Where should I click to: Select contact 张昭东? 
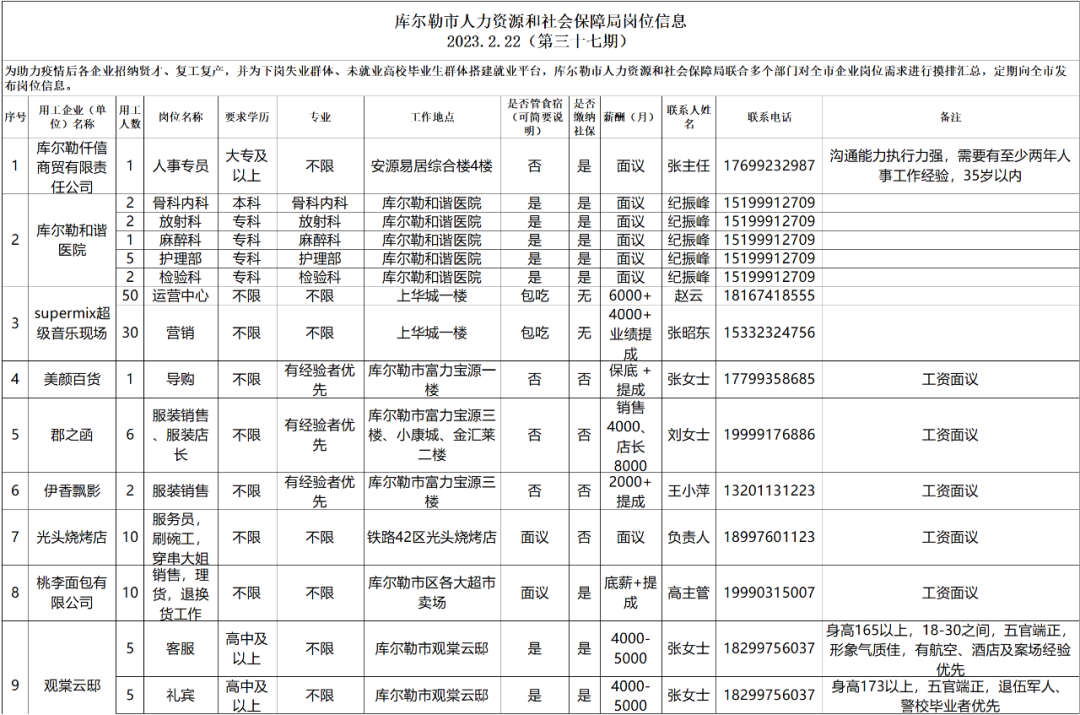688,333
